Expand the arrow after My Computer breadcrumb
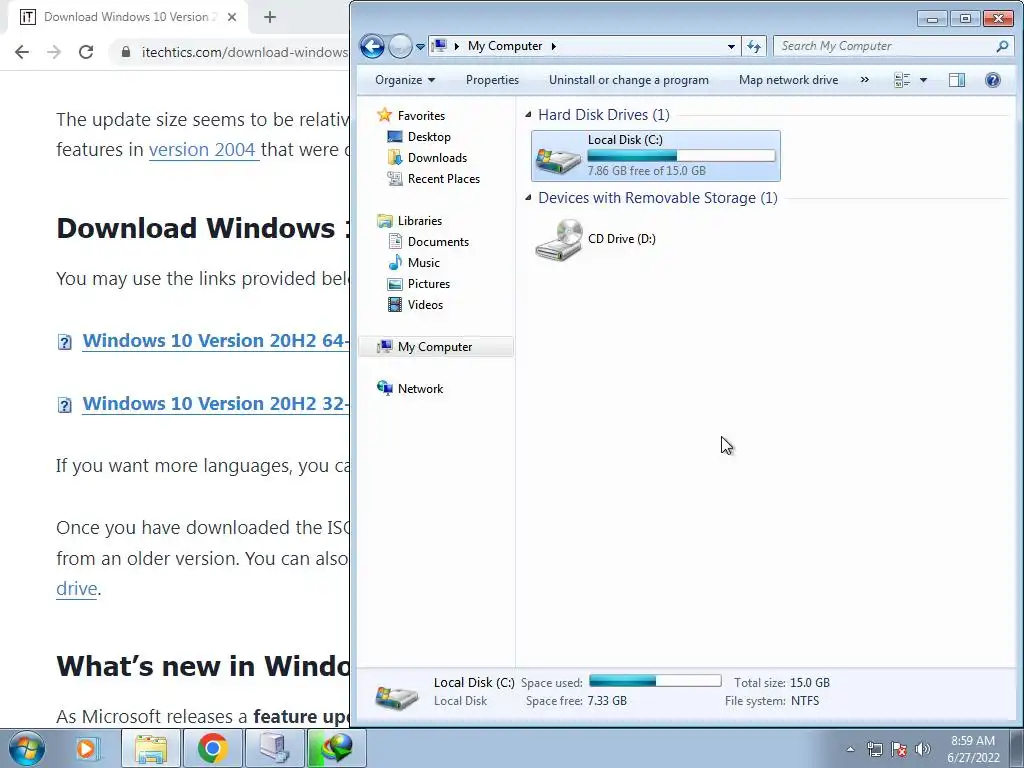This screenshot has width=1024, height=768. tap(554, 46)
